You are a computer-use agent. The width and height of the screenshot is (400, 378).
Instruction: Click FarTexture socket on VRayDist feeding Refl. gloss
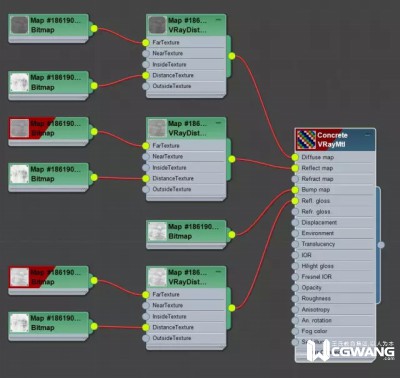pyautogui.click(x=146, y=295)
